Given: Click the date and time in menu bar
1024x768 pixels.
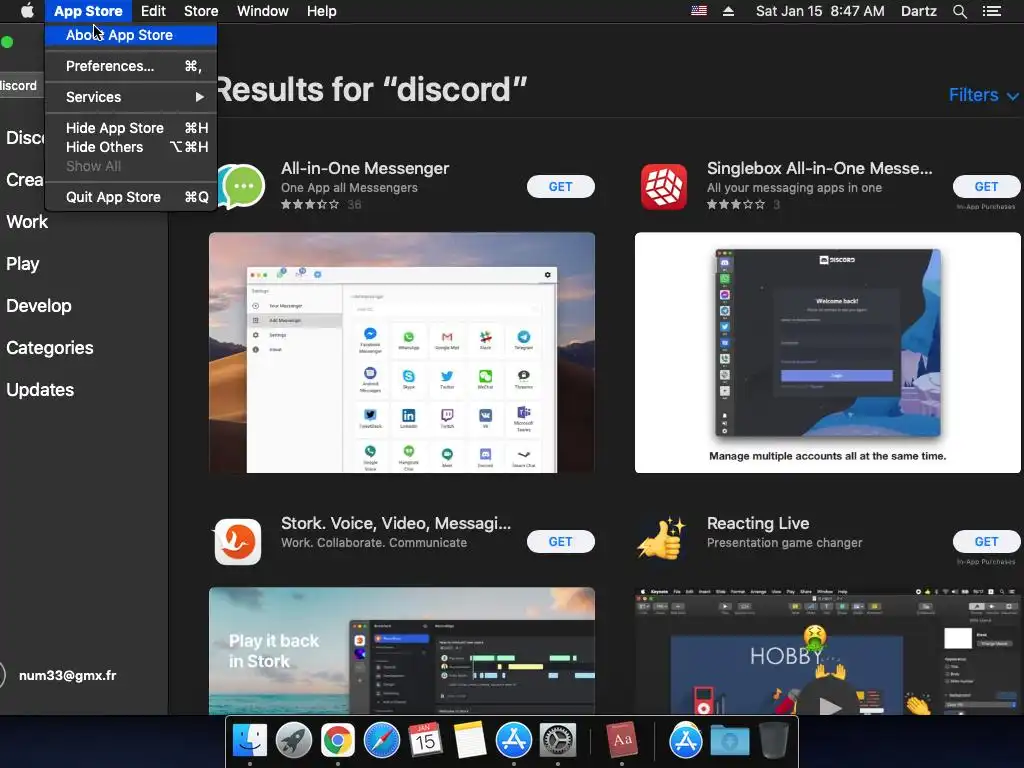Looking at the screenshot, I should [x=820, y=11].
